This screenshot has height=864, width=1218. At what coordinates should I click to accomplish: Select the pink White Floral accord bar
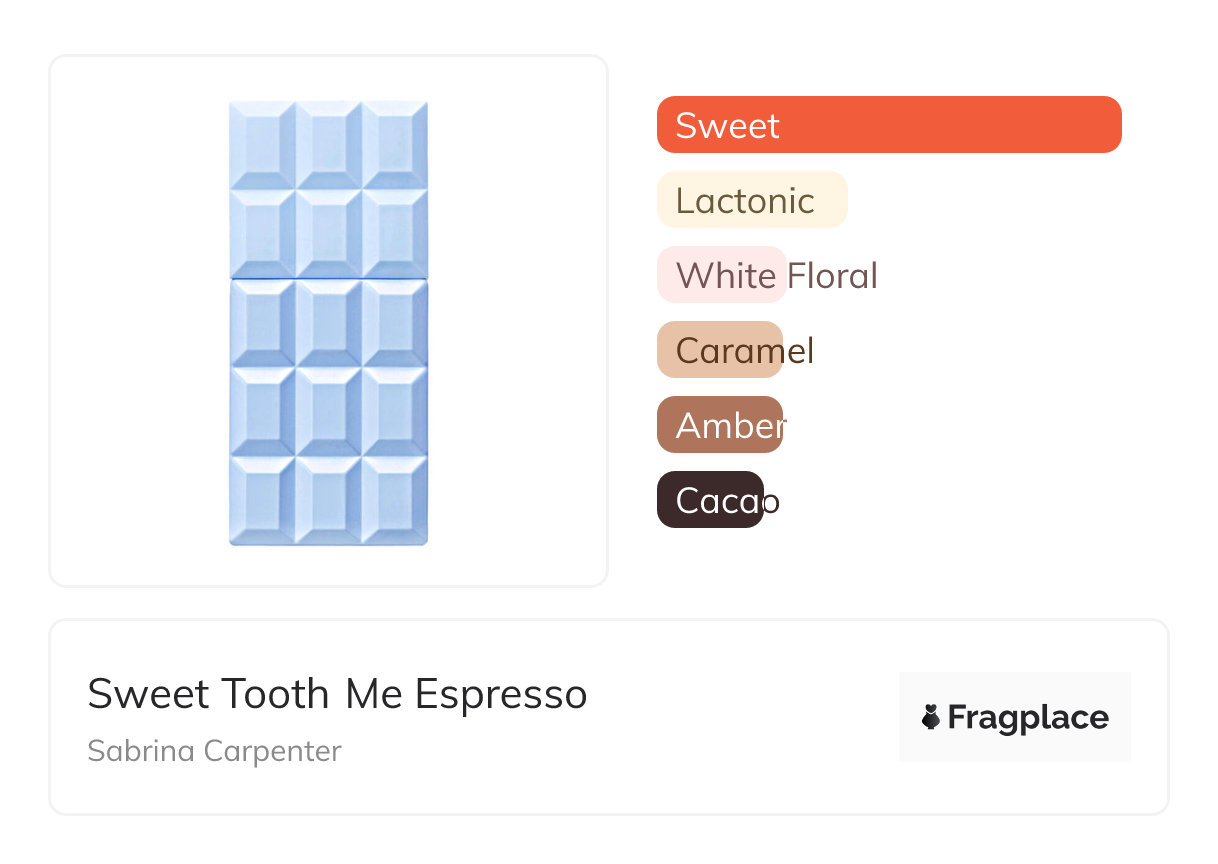click(721, 275)
